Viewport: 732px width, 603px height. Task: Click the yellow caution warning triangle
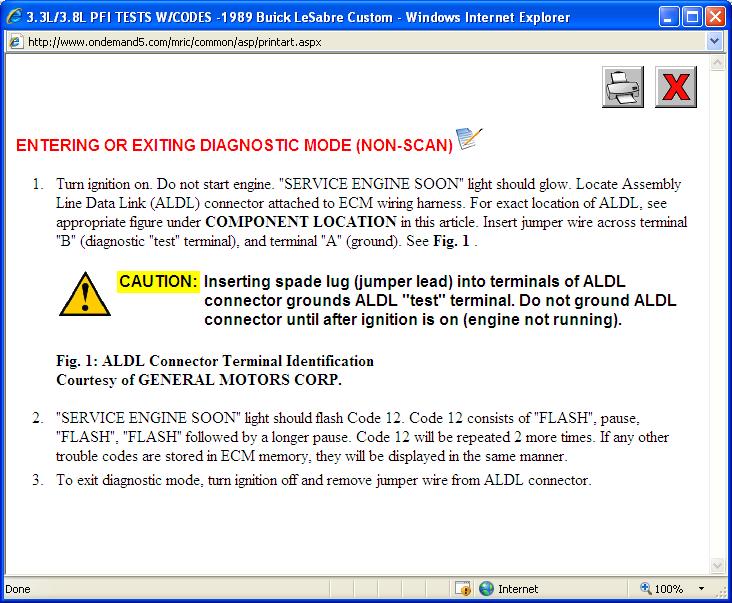[85, 294]
